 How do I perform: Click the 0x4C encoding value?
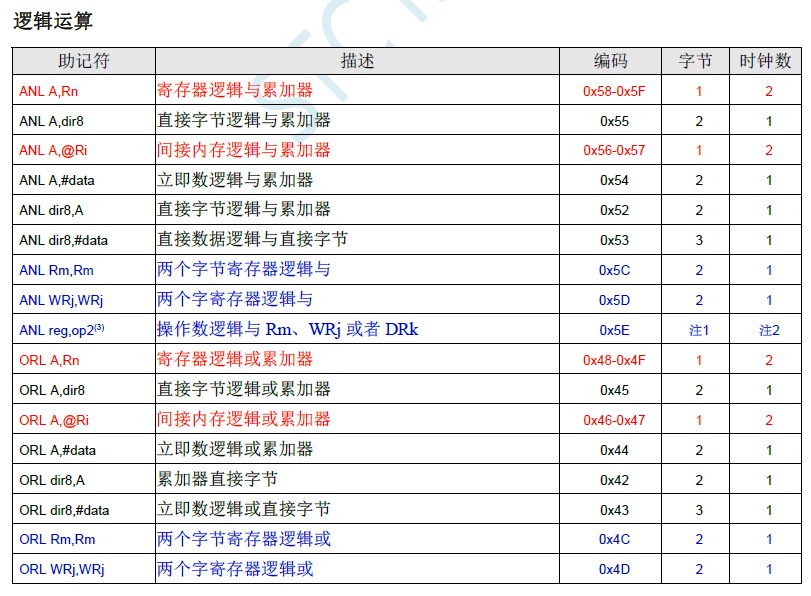[x=614, y=540]
